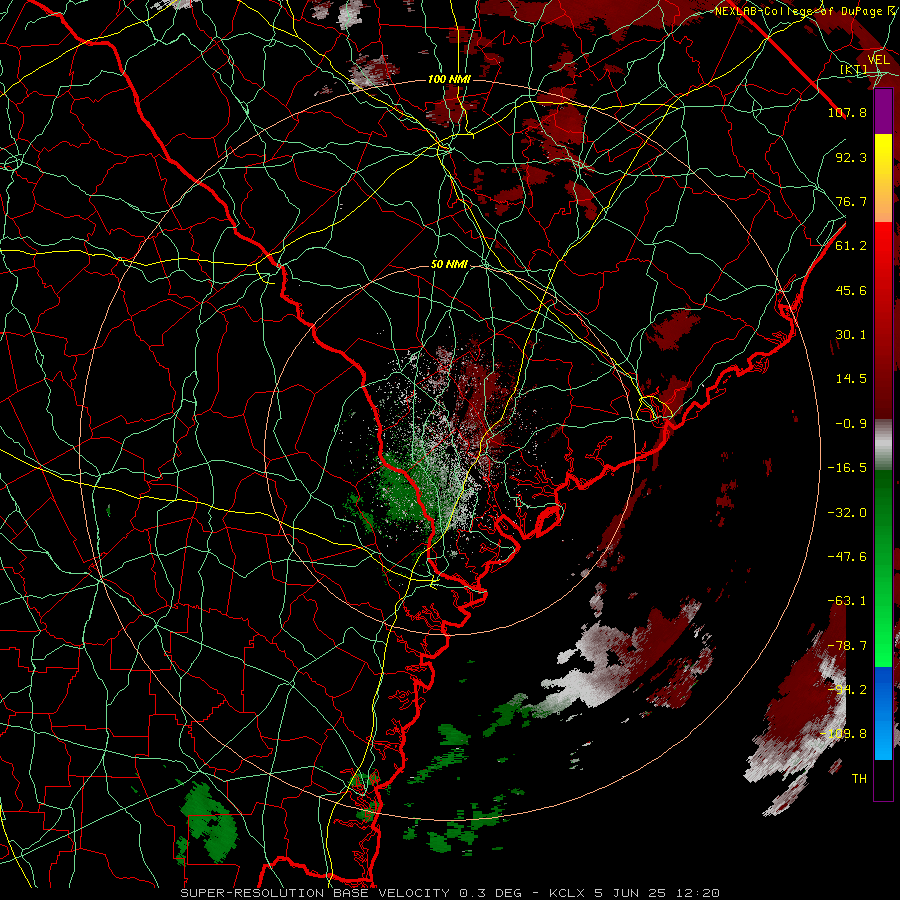Click the -16.5 velocity scale value
The image size is (900, 900).
point(847,468)
